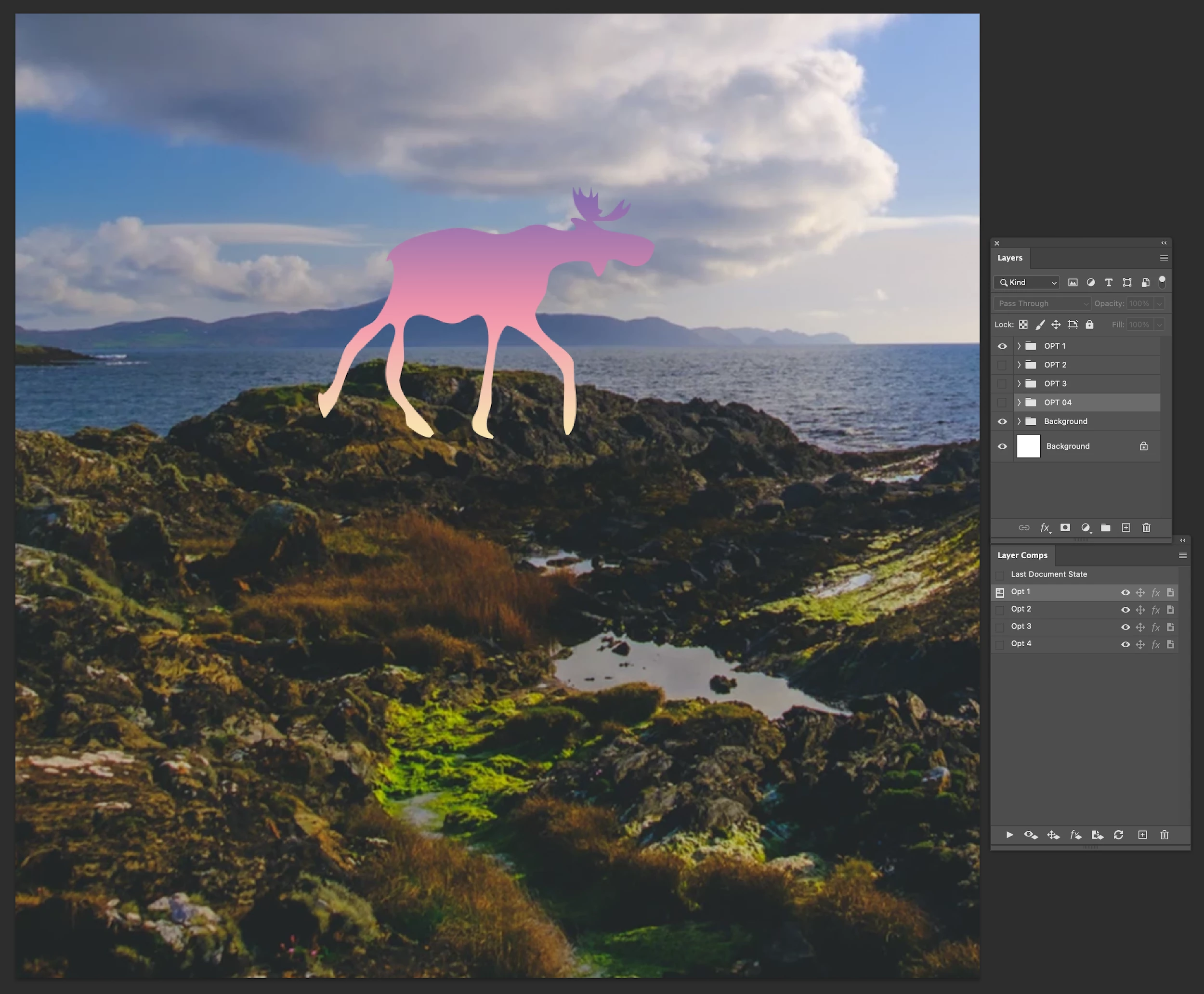
Task: Filter layers by type layers icon
Action: pyautogui.click(x=1109, y=282)
